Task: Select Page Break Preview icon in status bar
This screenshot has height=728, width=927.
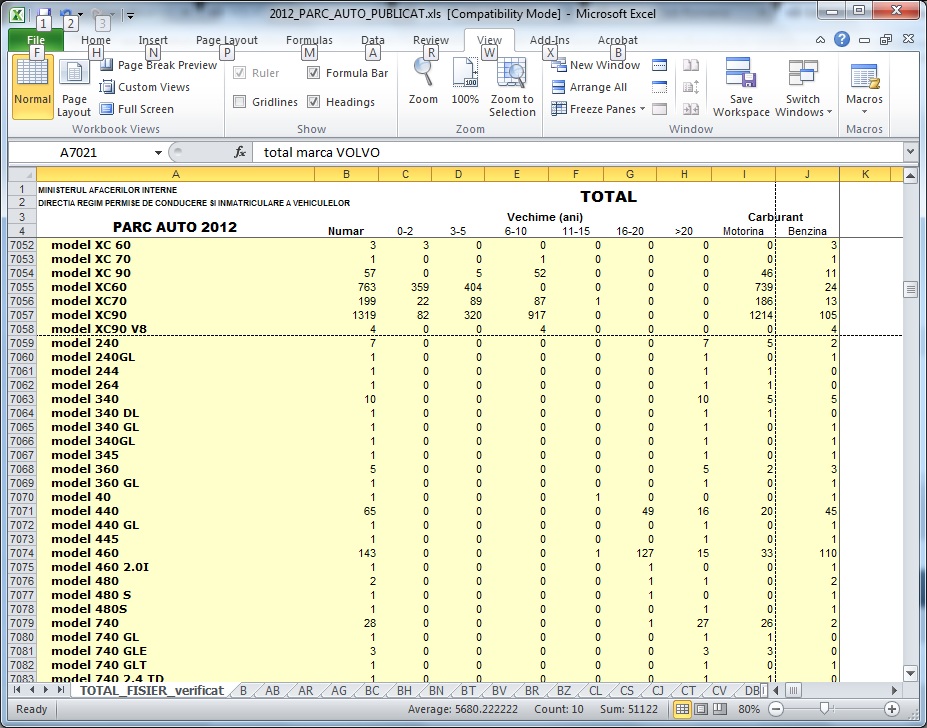Action: [x=719, y=708]
